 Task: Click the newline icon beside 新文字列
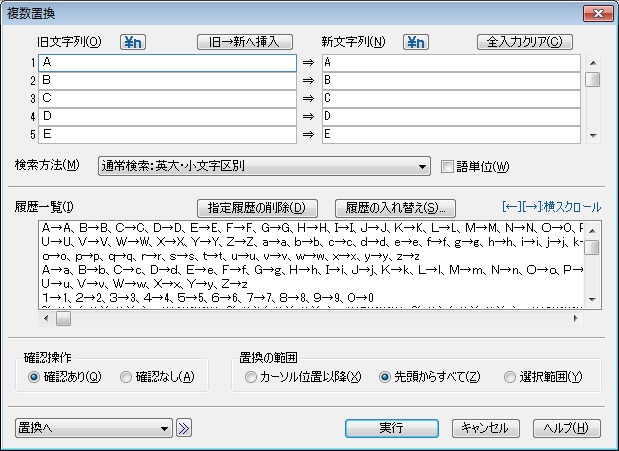(416, 42)
